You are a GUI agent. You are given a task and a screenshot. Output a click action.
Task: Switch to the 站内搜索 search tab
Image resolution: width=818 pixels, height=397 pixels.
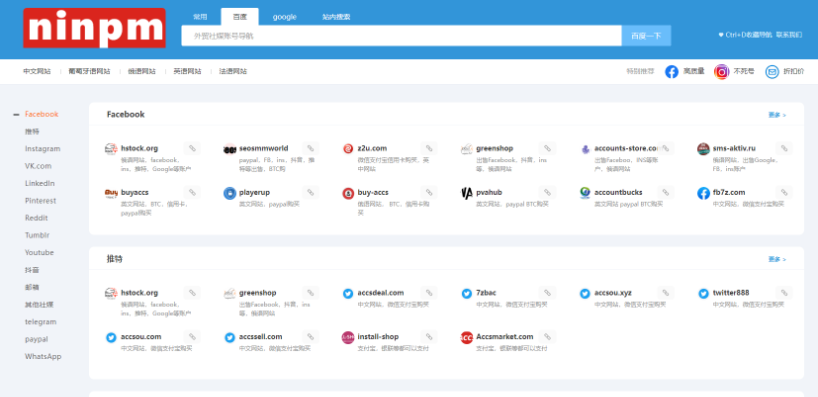tap(336, 17)
